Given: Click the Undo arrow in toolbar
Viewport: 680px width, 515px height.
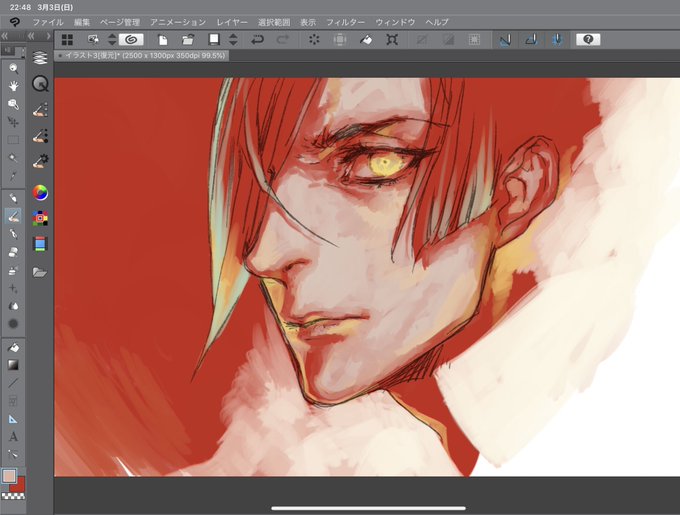Looking at the screenshot, I should tap(257, 40).
